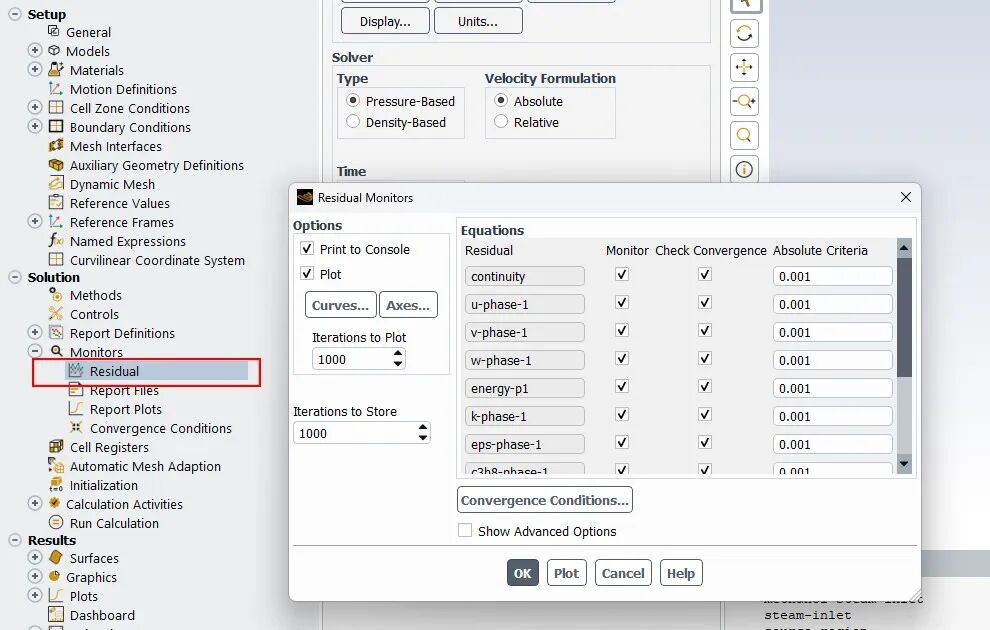Select the pan view arrows icon
The width and height of the screenshot is (990, 630).
click(744, 68)
